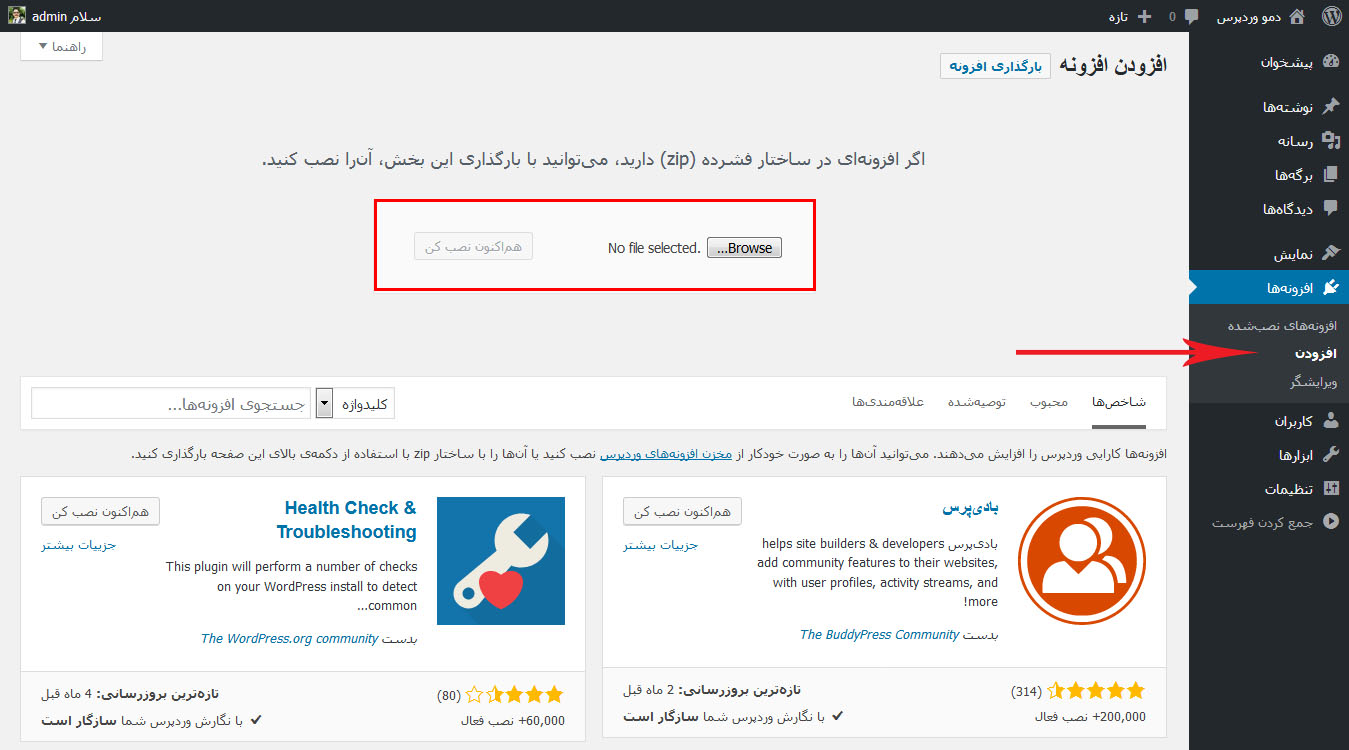Screen dimensions: 1349x750
Task: Switch to the Popular (محبوب) tab
Action: pos(1048,402)
